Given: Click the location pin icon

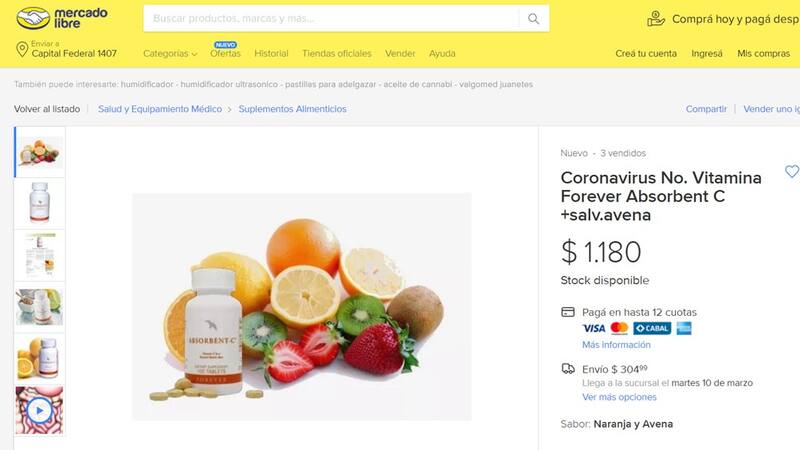Looking at the screenshot, I should coord(22,49).
